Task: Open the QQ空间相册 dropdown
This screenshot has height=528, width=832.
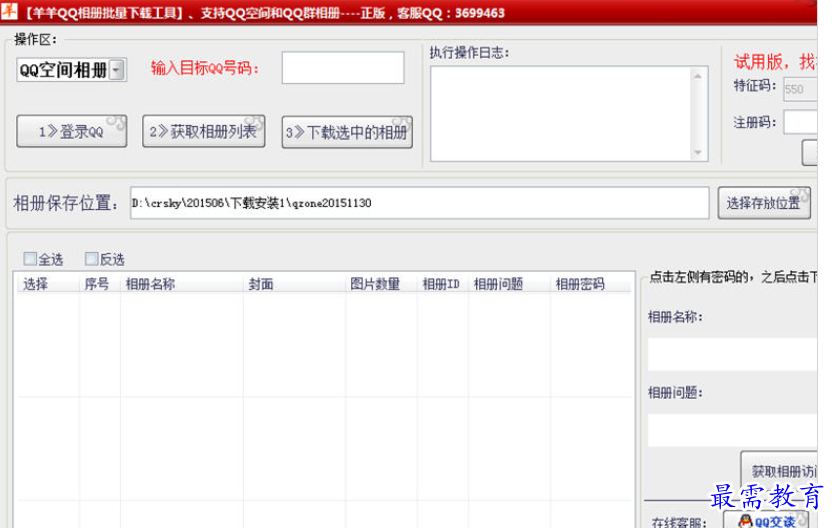Action: click(72, 70)
